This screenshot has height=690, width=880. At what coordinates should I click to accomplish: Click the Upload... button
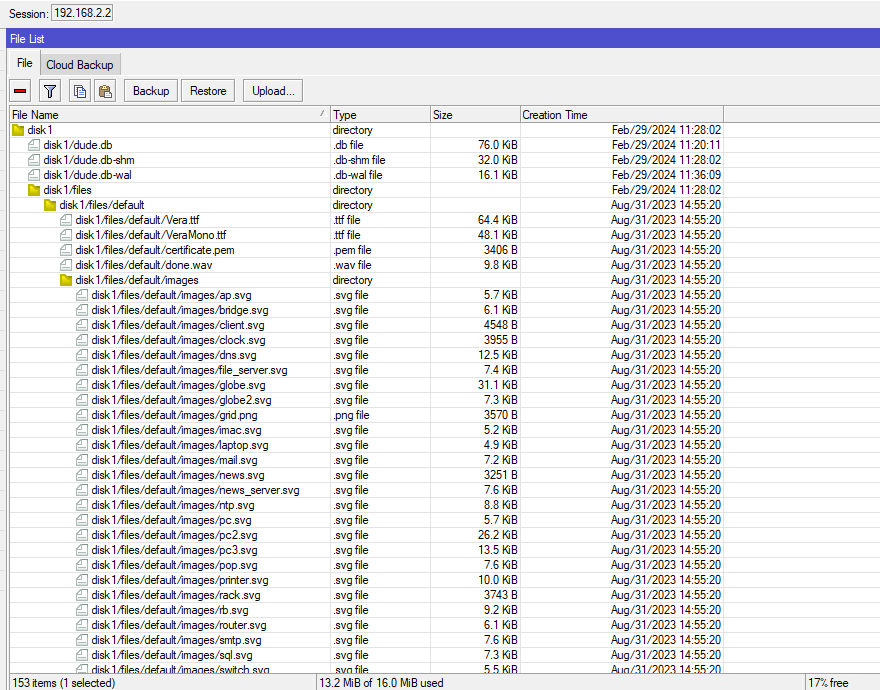click(x=273, y=91)
